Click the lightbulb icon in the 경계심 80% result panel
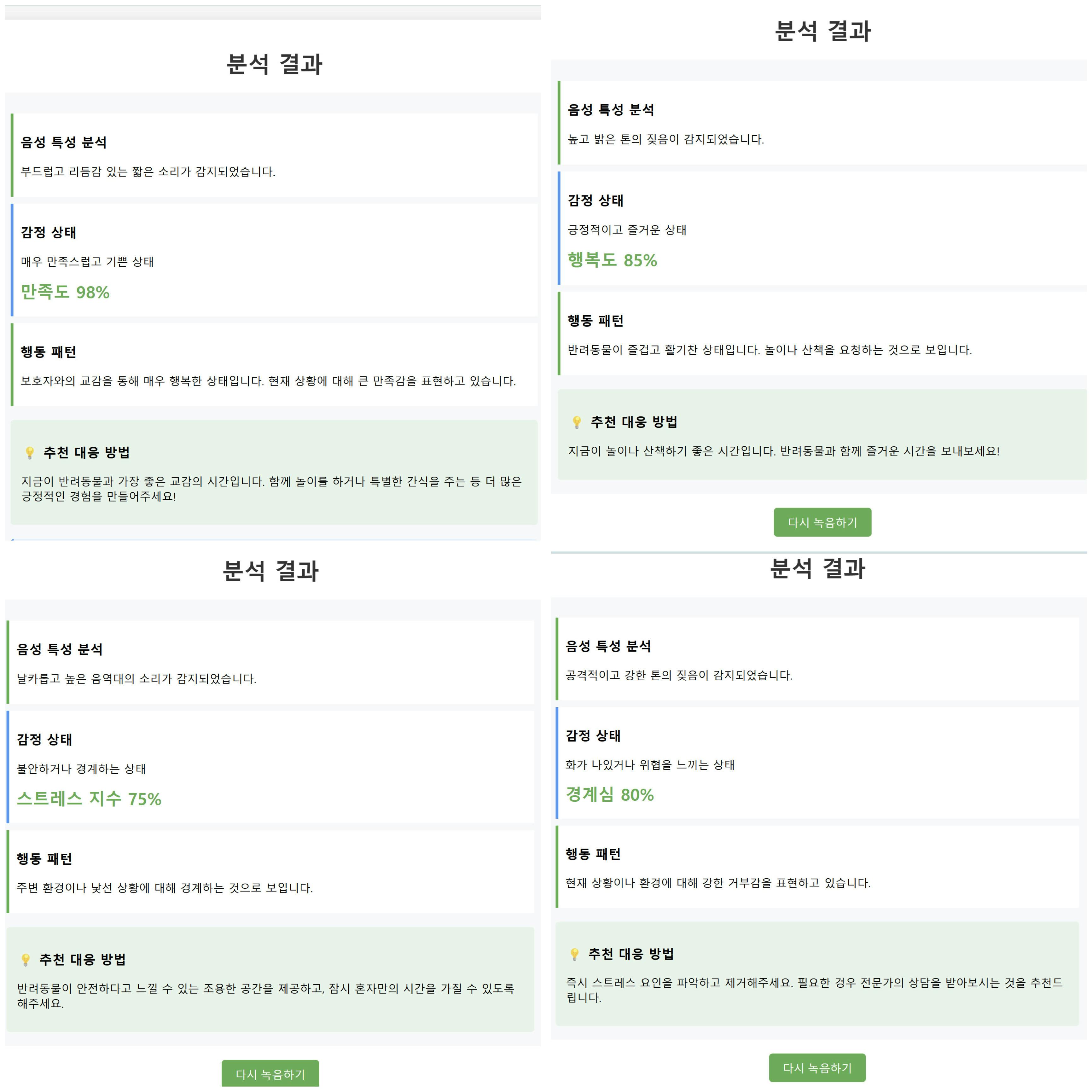This screenshot has width=1092, height=1092. point(574,954)
